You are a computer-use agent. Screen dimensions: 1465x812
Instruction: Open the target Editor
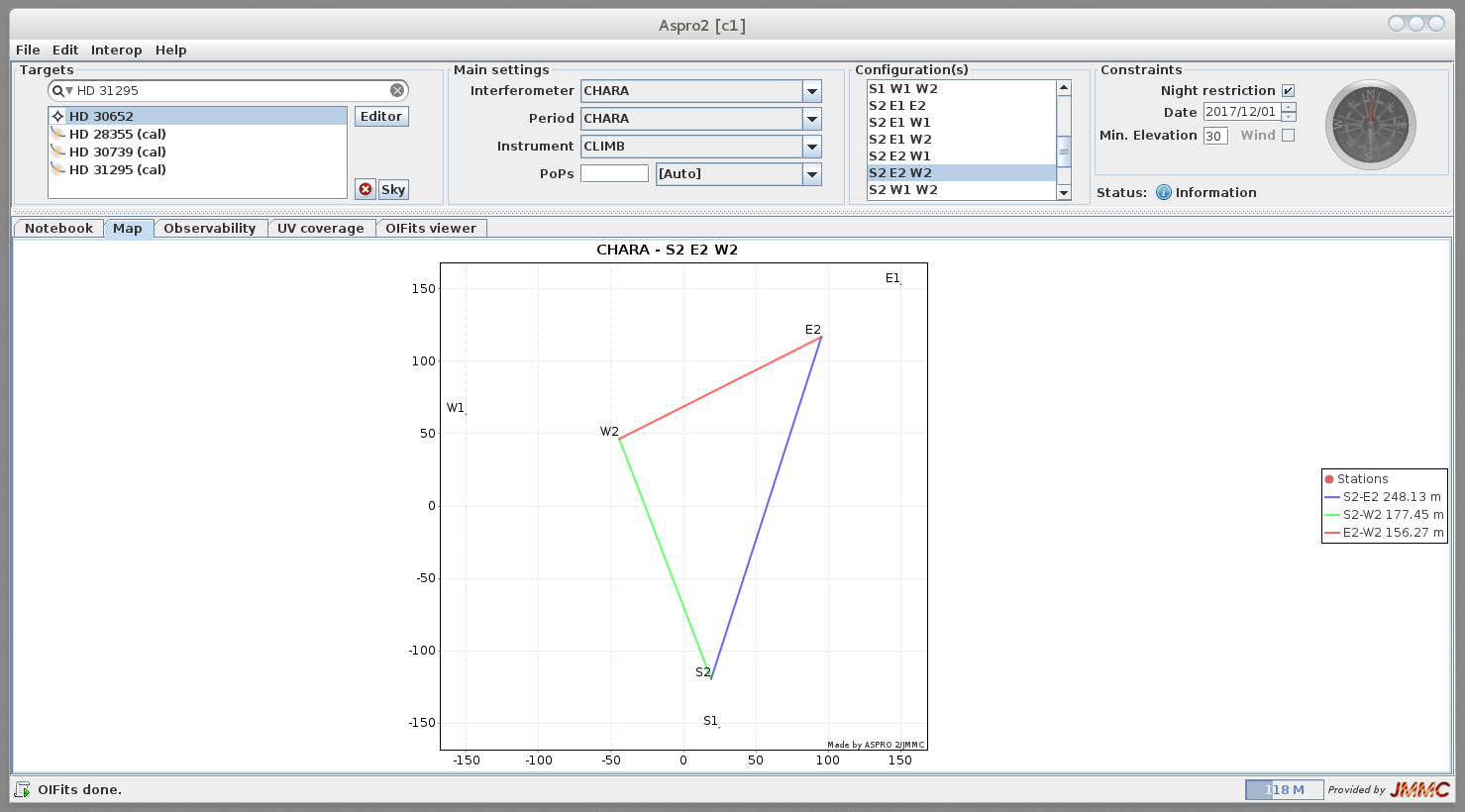[381, 116]
